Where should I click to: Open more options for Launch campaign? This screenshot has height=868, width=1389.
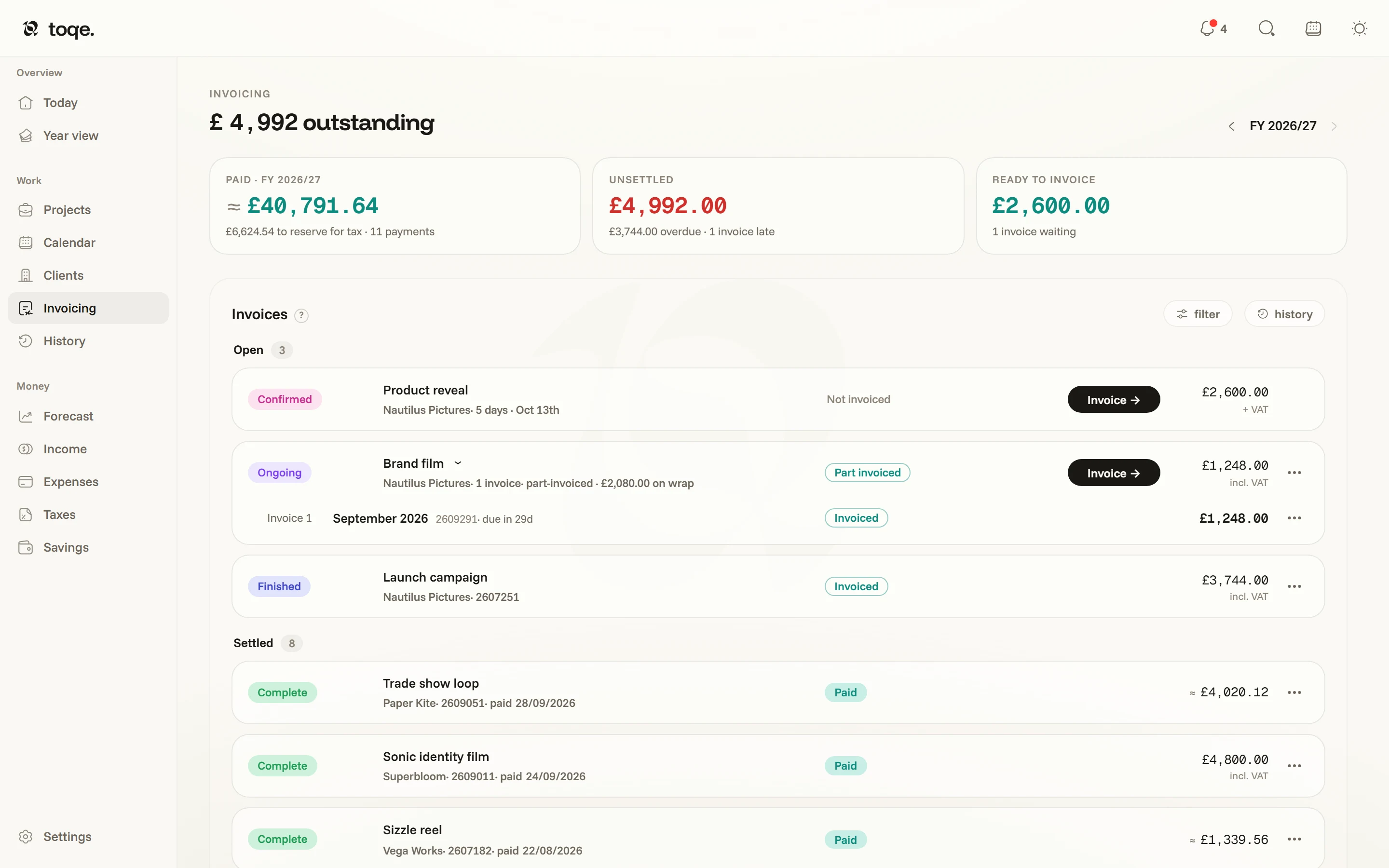pyautogui.click(x=1294, y=586)
